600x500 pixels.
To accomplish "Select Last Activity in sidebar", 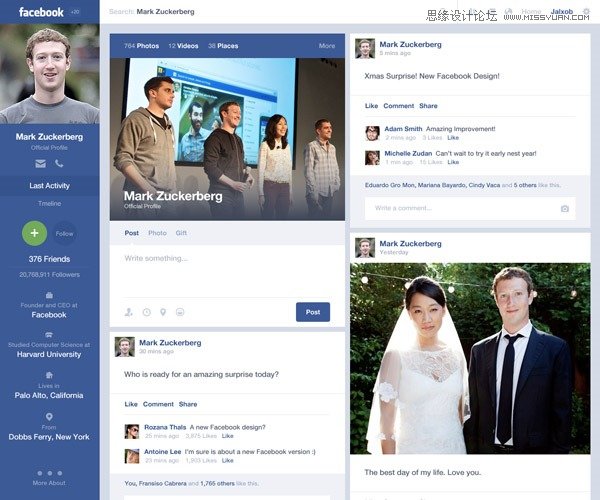I will pos(49,186).
